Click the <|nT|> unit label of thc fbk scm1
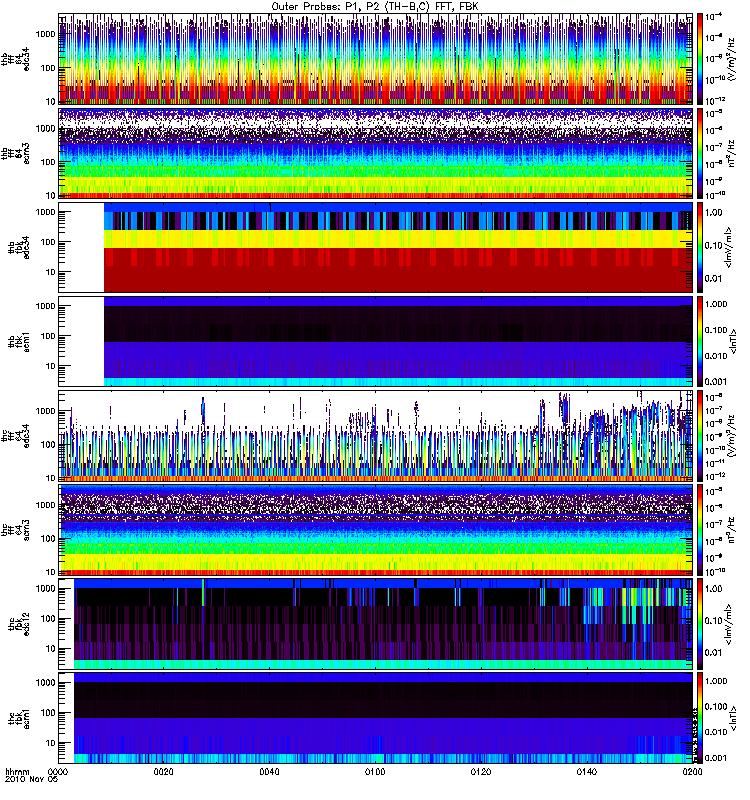This screenshot has width=750, height=800. tap(734, 718)
